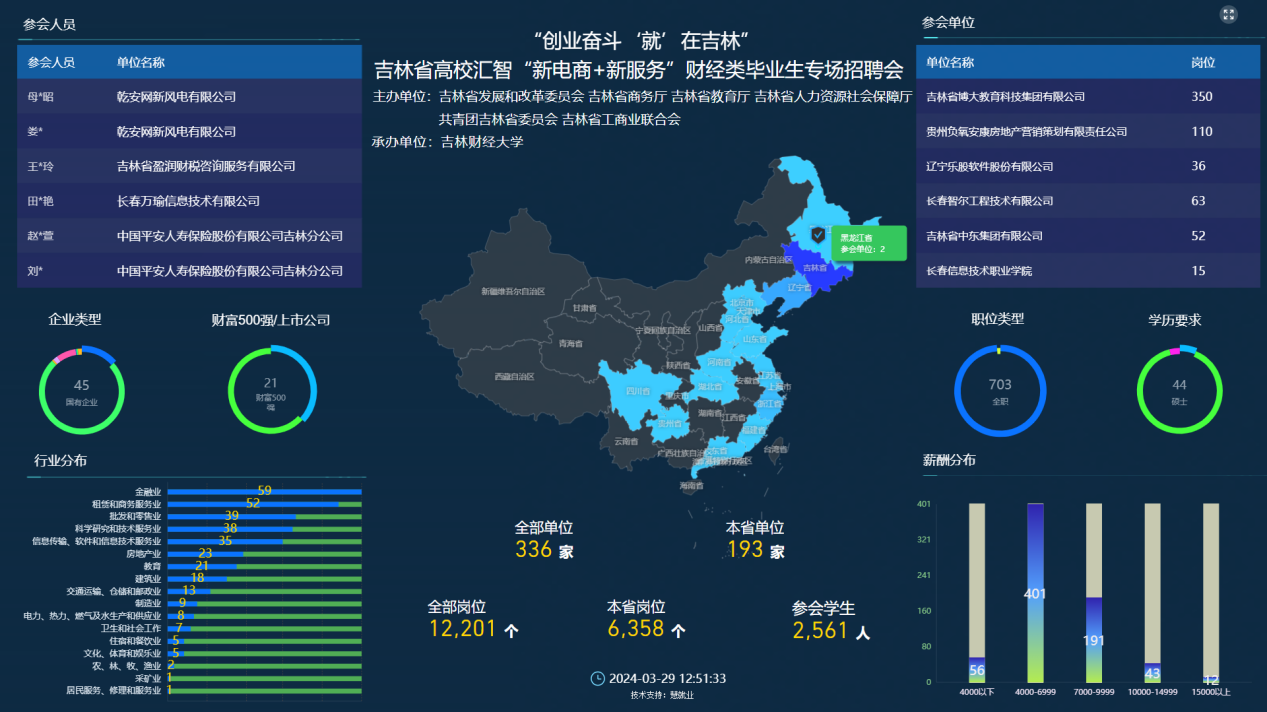Image resolution: width=1267 pixels, height=712 pixels.
Task: Click 辽宁省 on the China map
Action: point(797,288)
